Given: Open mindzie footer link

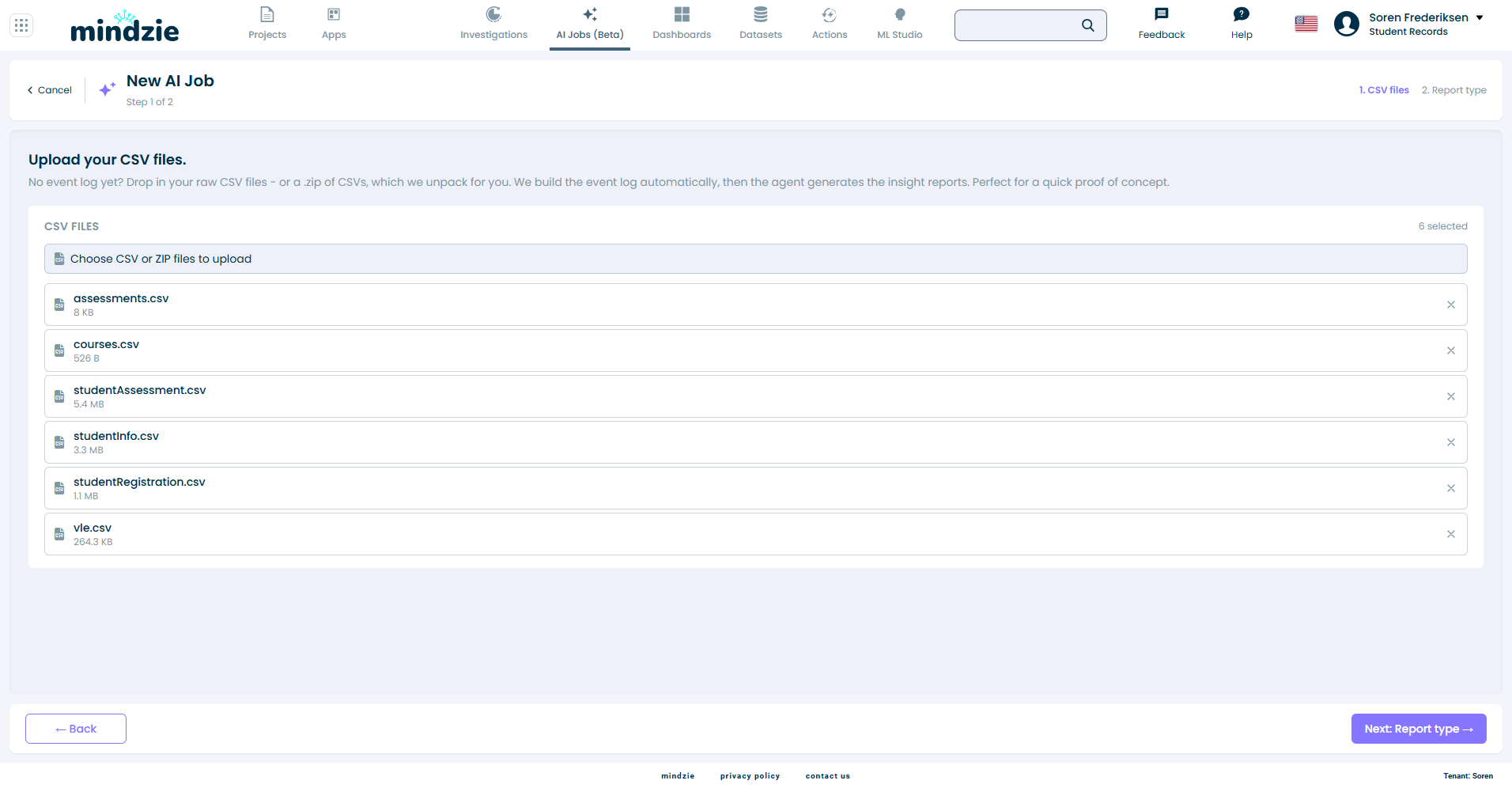Looking at the screenshot, I should tap(678, 776).
